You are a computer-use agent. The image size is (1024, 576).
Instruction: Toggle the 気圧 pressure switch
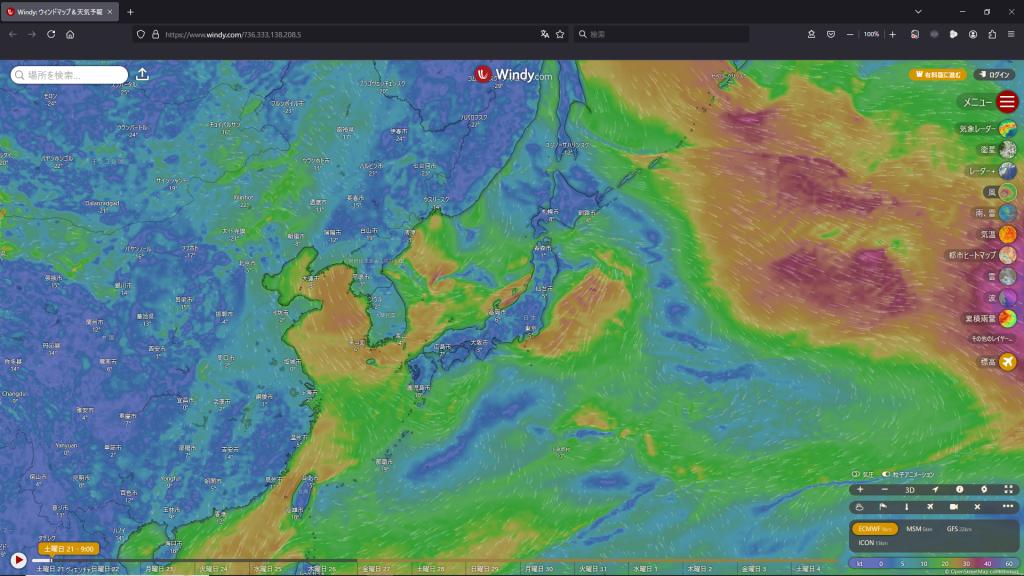[856, 474]
